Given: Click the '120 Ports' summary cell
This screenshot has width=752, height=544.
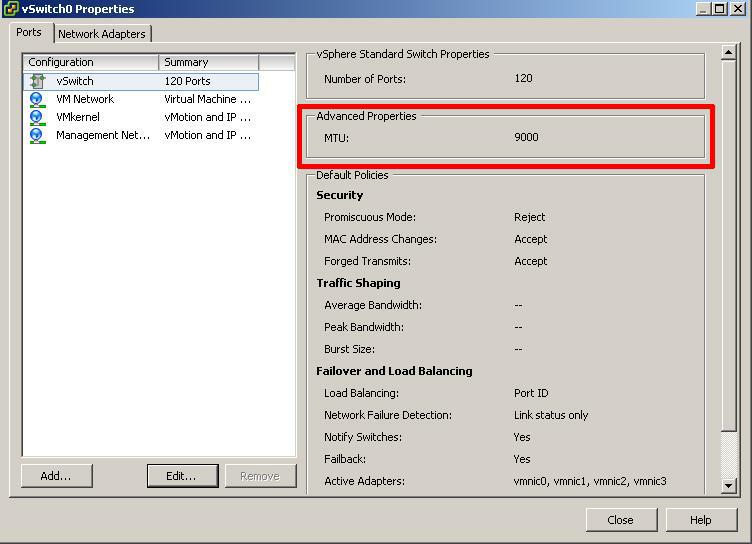Looking at the screenshot, I should [188, 81].
